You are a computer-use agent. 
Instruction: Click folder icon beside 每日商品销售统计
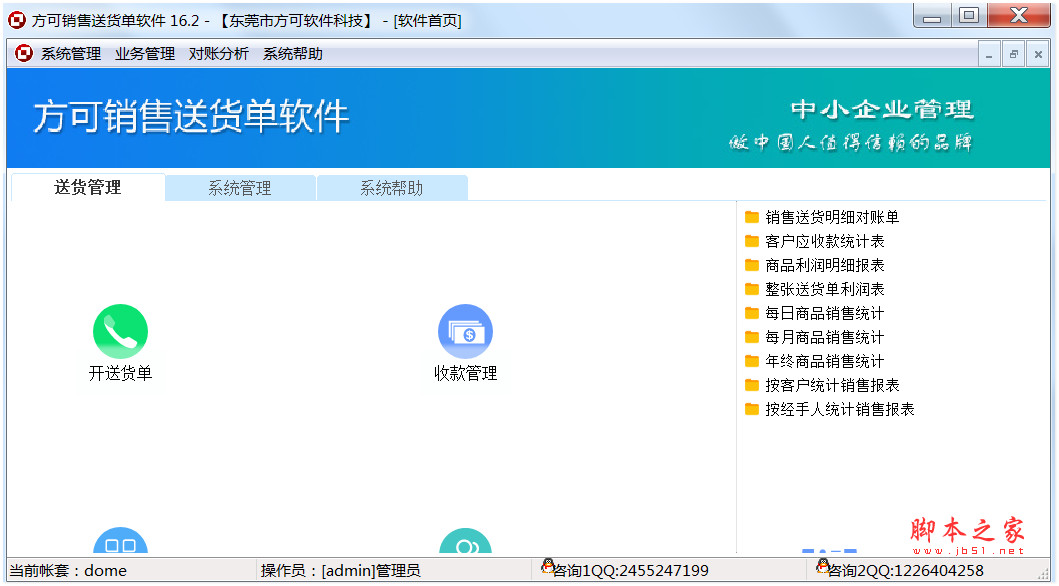point(752,313)
